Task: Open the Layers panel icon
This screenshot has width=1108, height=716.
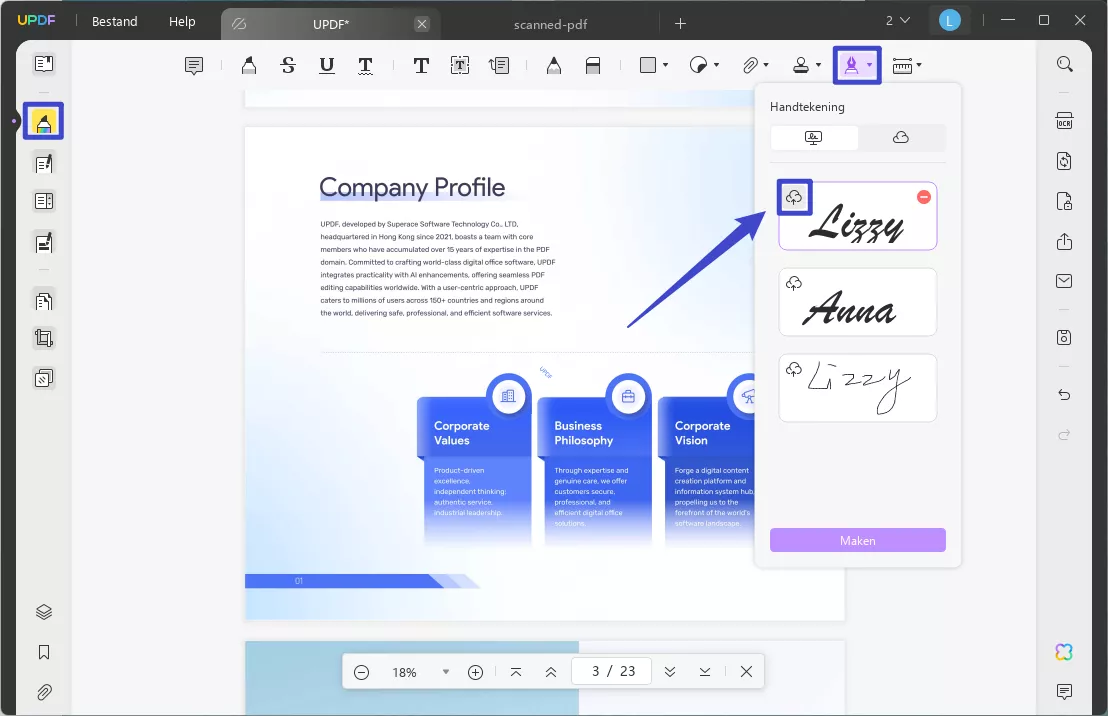Action: [x=44, y=612]
